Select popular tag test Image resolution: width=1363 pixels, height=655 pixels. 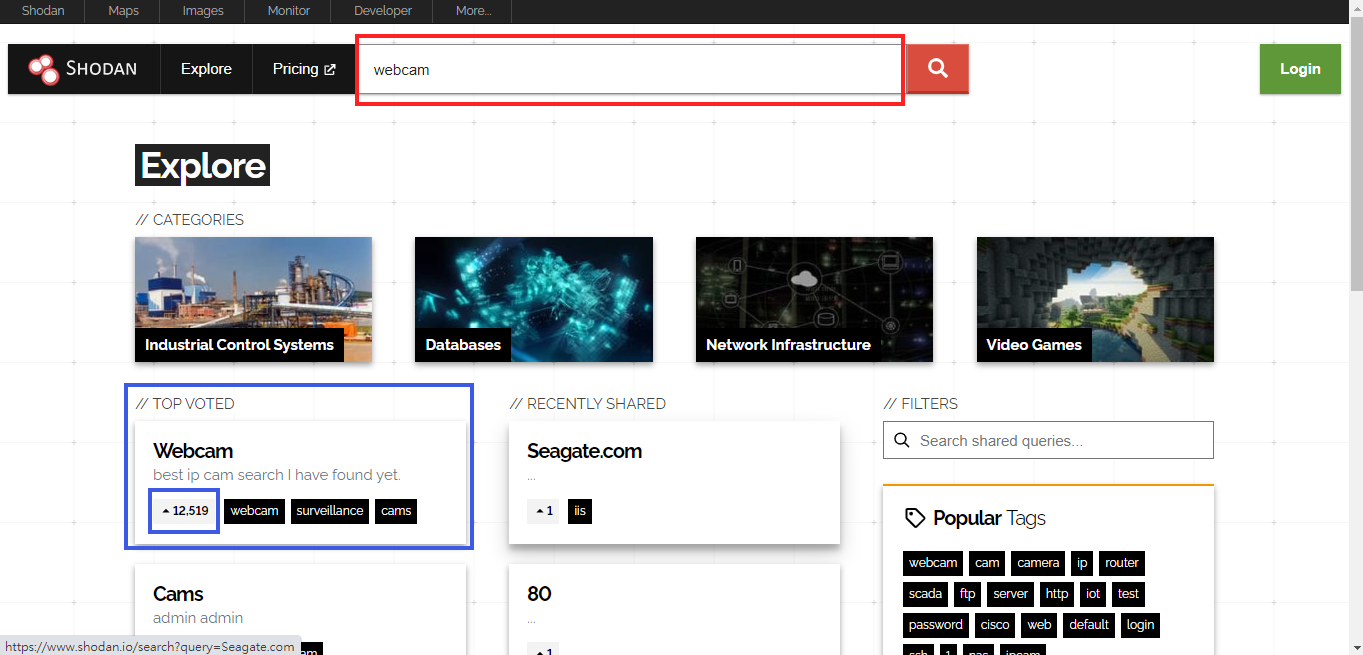point(1129,594)
